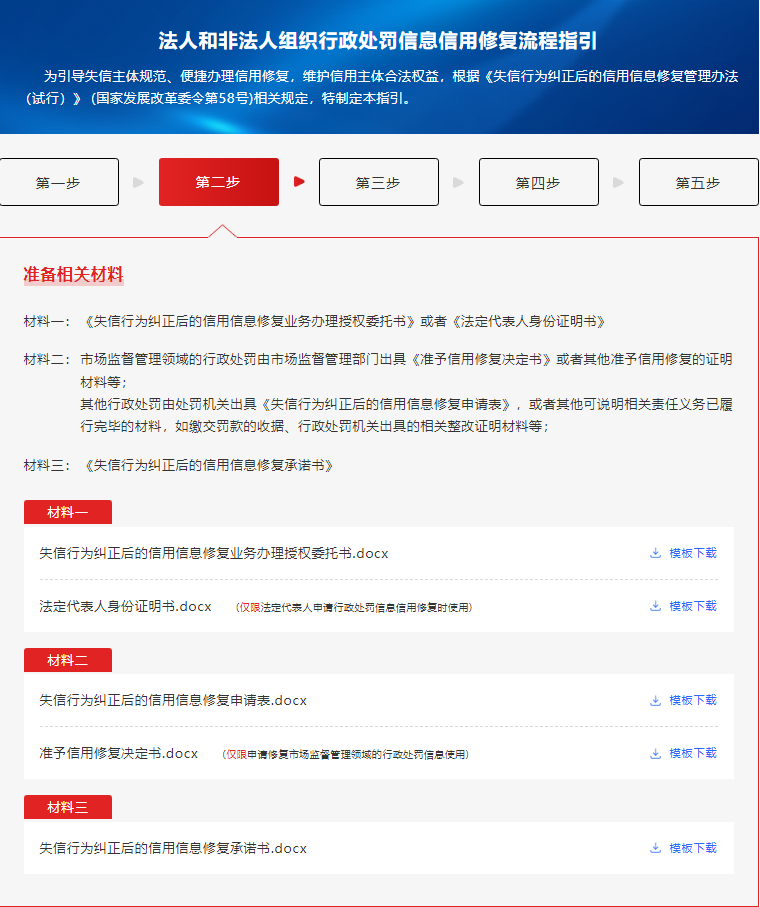This screenshot has width=760, height=907.
Task: Select file name 准予信用修复决定书.docx
Action: (119, 754)
